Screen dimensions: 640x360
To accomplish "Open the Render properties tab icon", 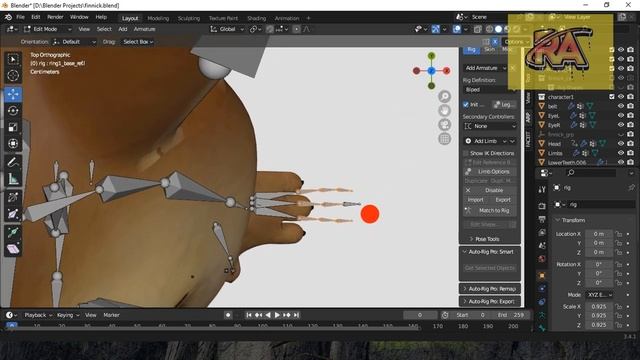I will (542, 206).
